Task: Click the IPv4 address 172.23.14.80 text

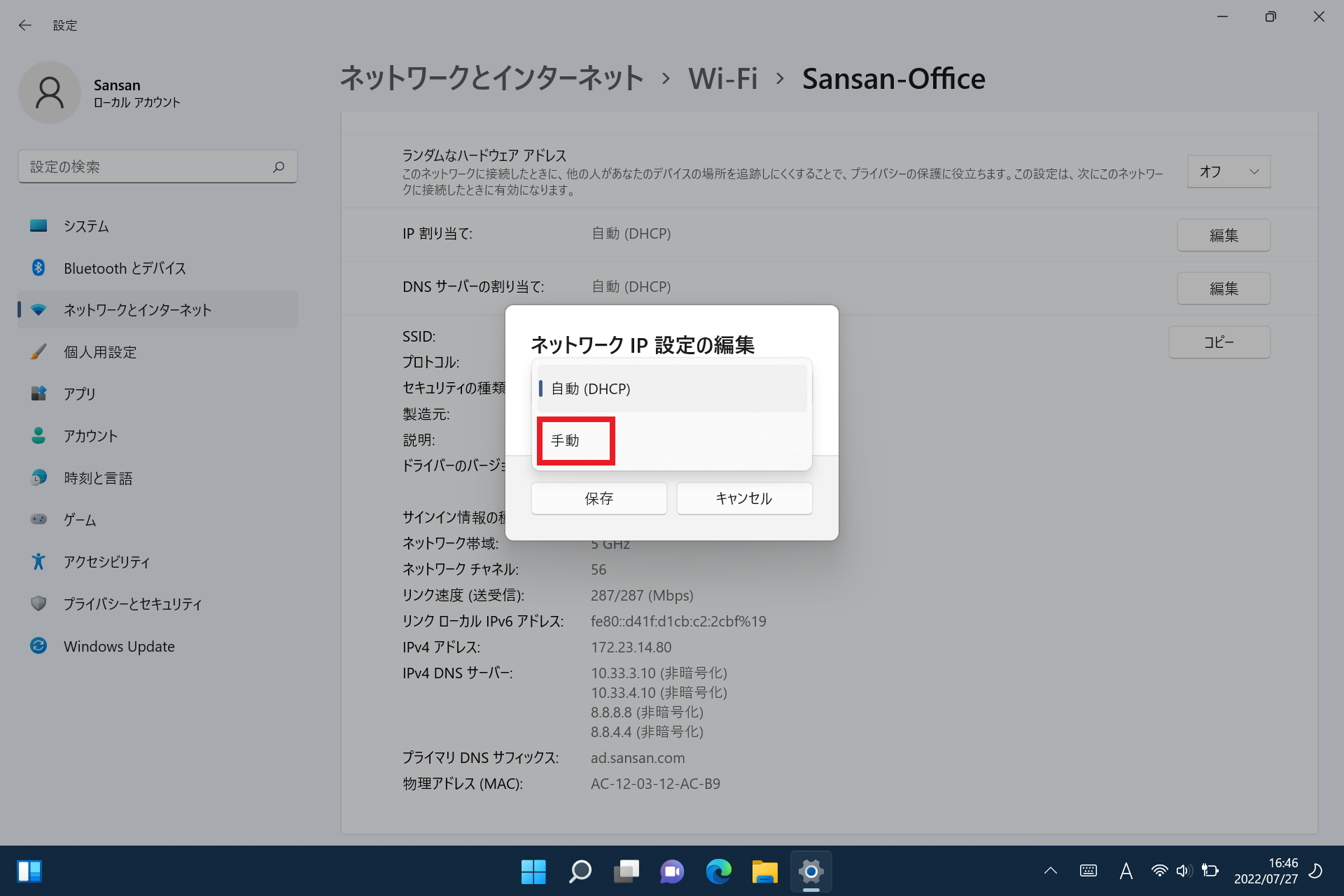Action: pyautogui.click(x=631, y=647)
